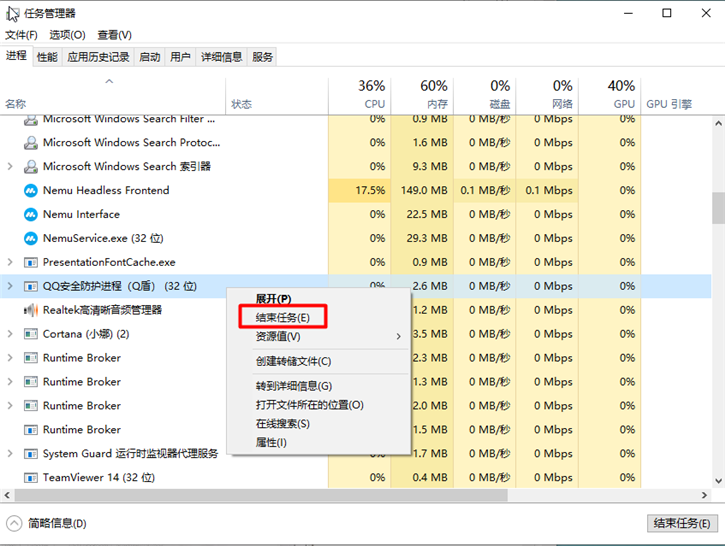Expand the QQ安全防护进程 process group

pos(10,286)
